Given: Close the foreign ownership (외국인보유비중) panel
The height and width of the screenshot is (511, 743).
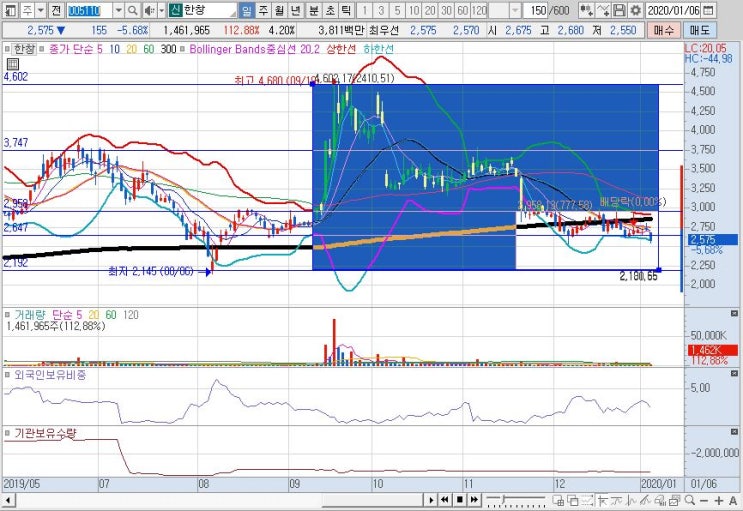Looking at the screenshot, I should (x=734, y=374).
